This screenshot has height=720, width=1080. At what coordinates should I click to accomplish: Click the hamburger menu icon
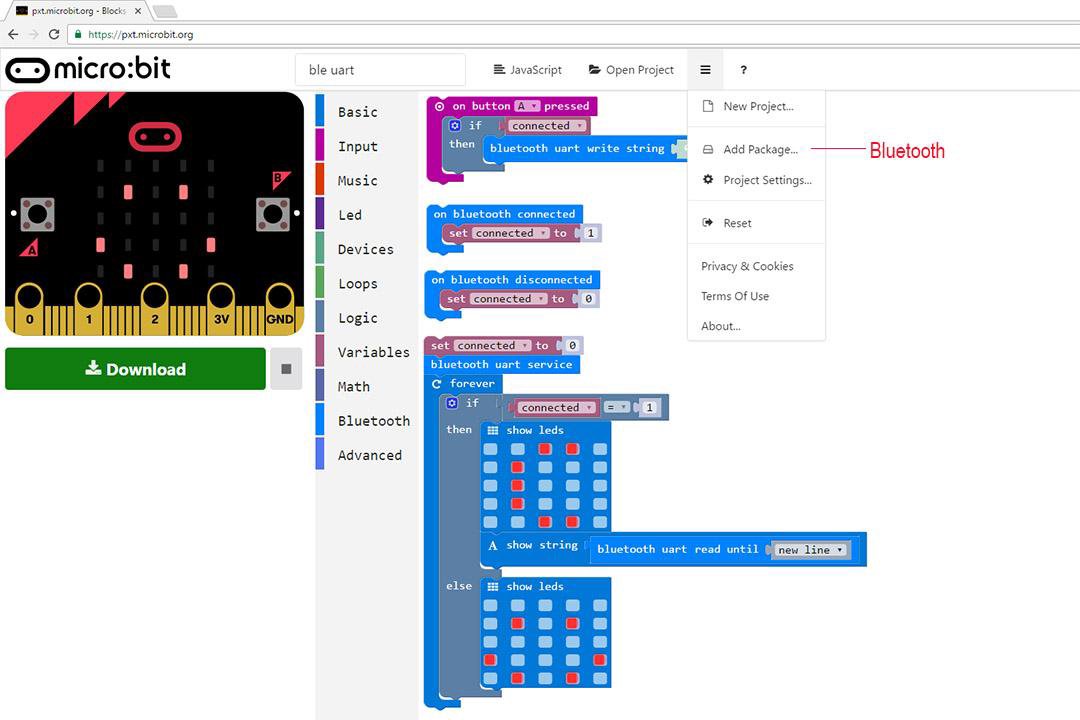[705, 70]
